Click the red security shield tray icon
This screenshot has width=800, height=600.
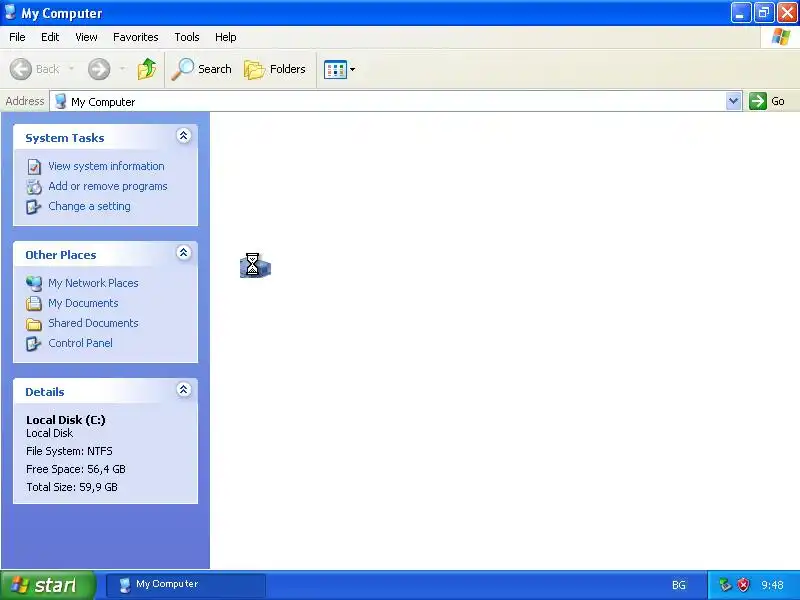click(744, 585)
